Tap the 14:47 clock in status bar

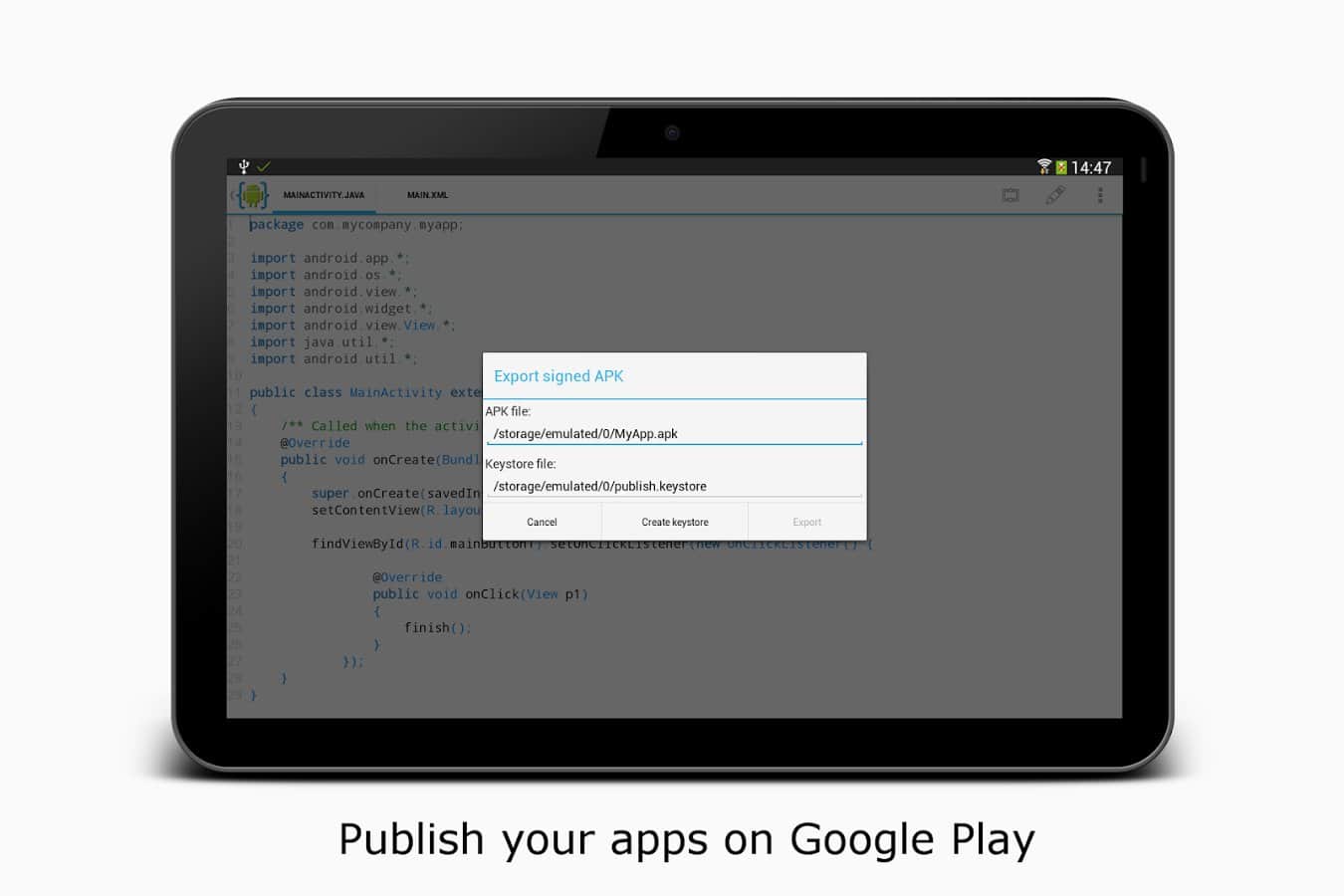coord(1091,167)
